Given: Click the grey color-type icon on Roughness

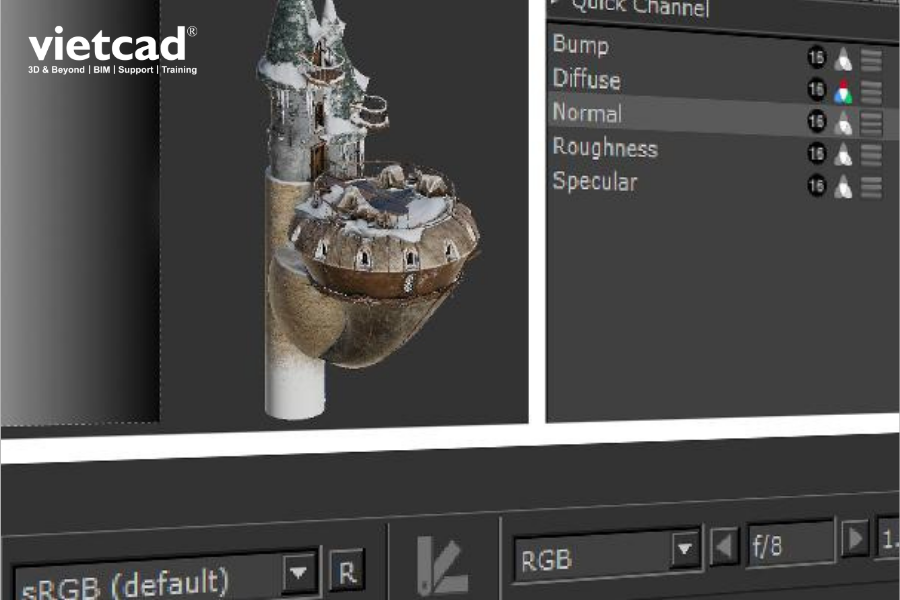Looking at the screenshot, I should [843, 154].
